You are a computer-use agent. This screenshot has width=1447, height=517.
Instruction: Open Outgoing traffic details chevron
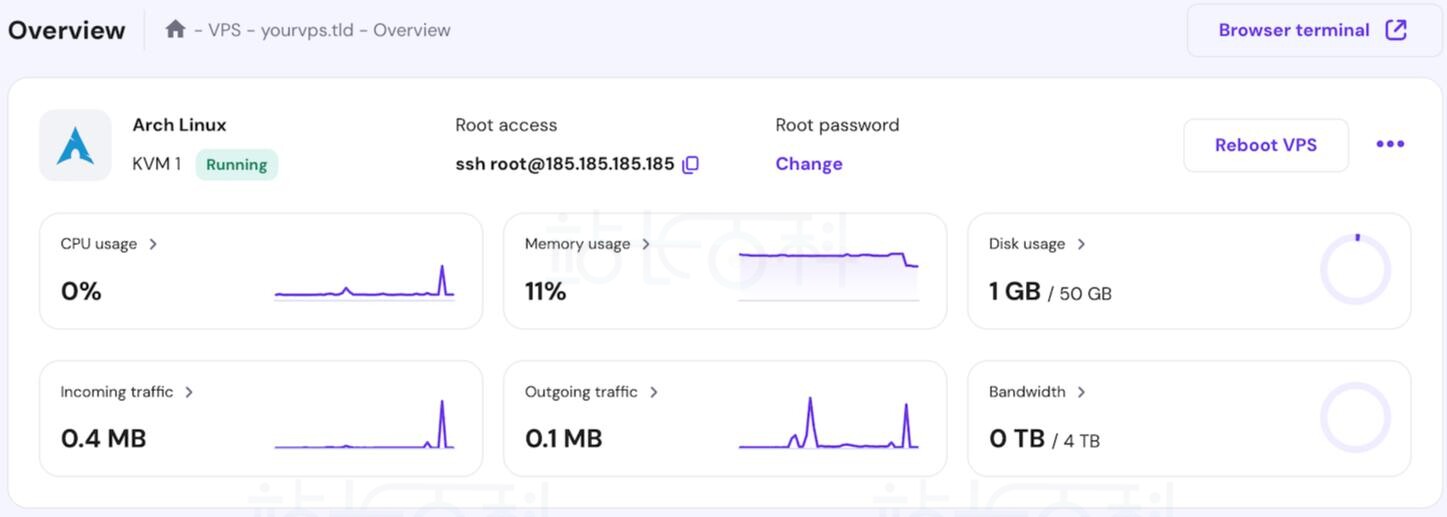click(x=654, y=392)
